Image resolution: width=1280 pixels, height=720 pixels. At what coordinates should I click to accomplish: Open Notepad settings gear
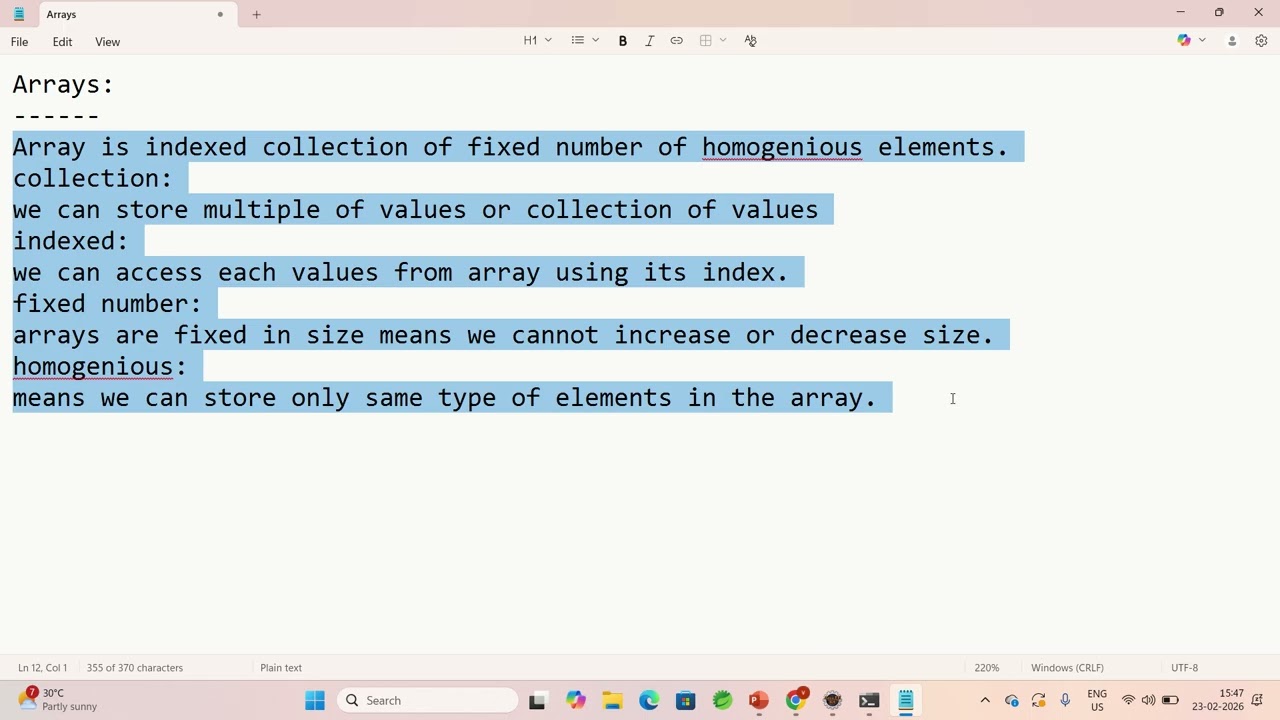tap(1261, 41)
